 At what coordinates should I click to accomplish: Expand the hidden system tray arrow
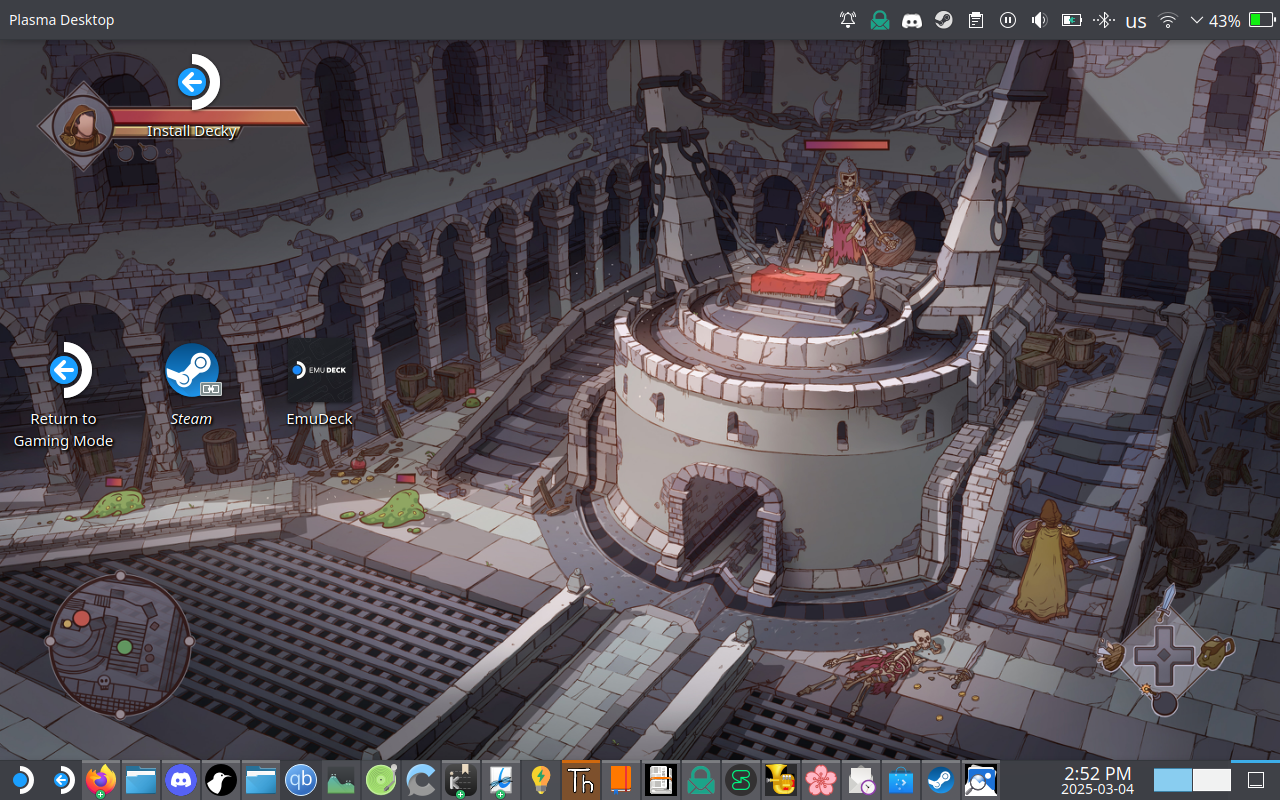tap(1196, 20)
